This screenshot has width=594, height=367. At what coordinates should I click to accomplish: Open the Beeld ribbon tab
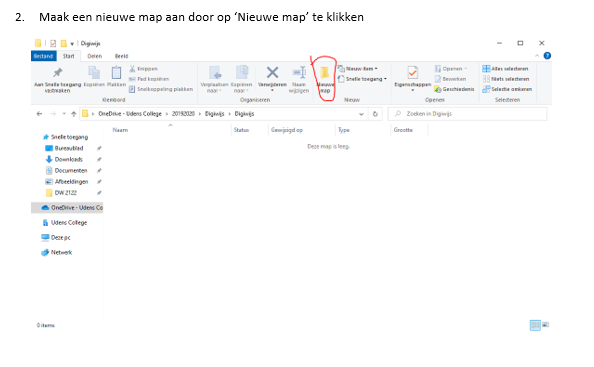coord(122,56)
